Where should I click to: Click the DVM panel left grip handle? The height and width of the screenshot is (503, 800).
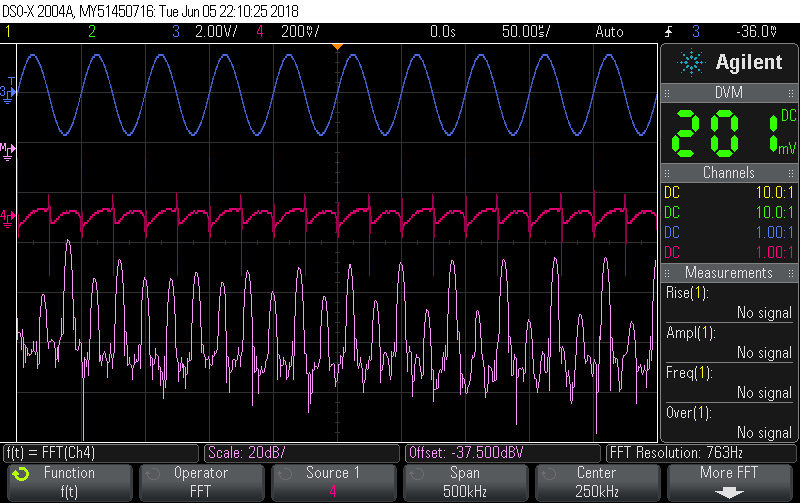tap(667, 93)
